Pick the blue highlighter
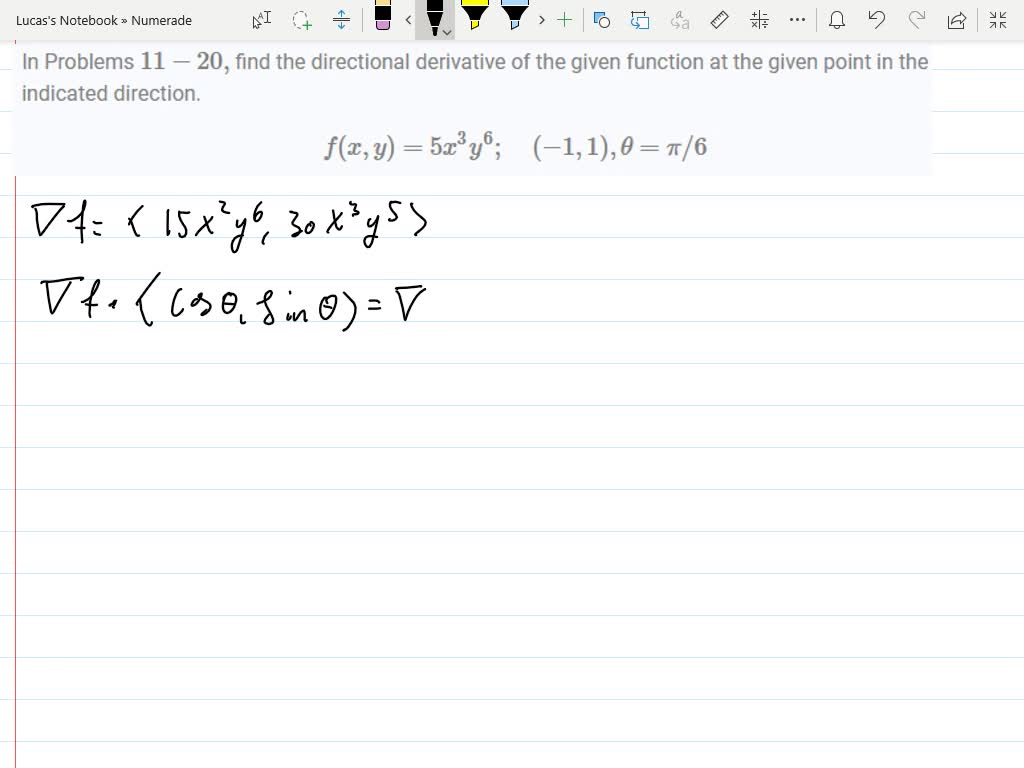1024x768 pixels. (x=513, y=17)
